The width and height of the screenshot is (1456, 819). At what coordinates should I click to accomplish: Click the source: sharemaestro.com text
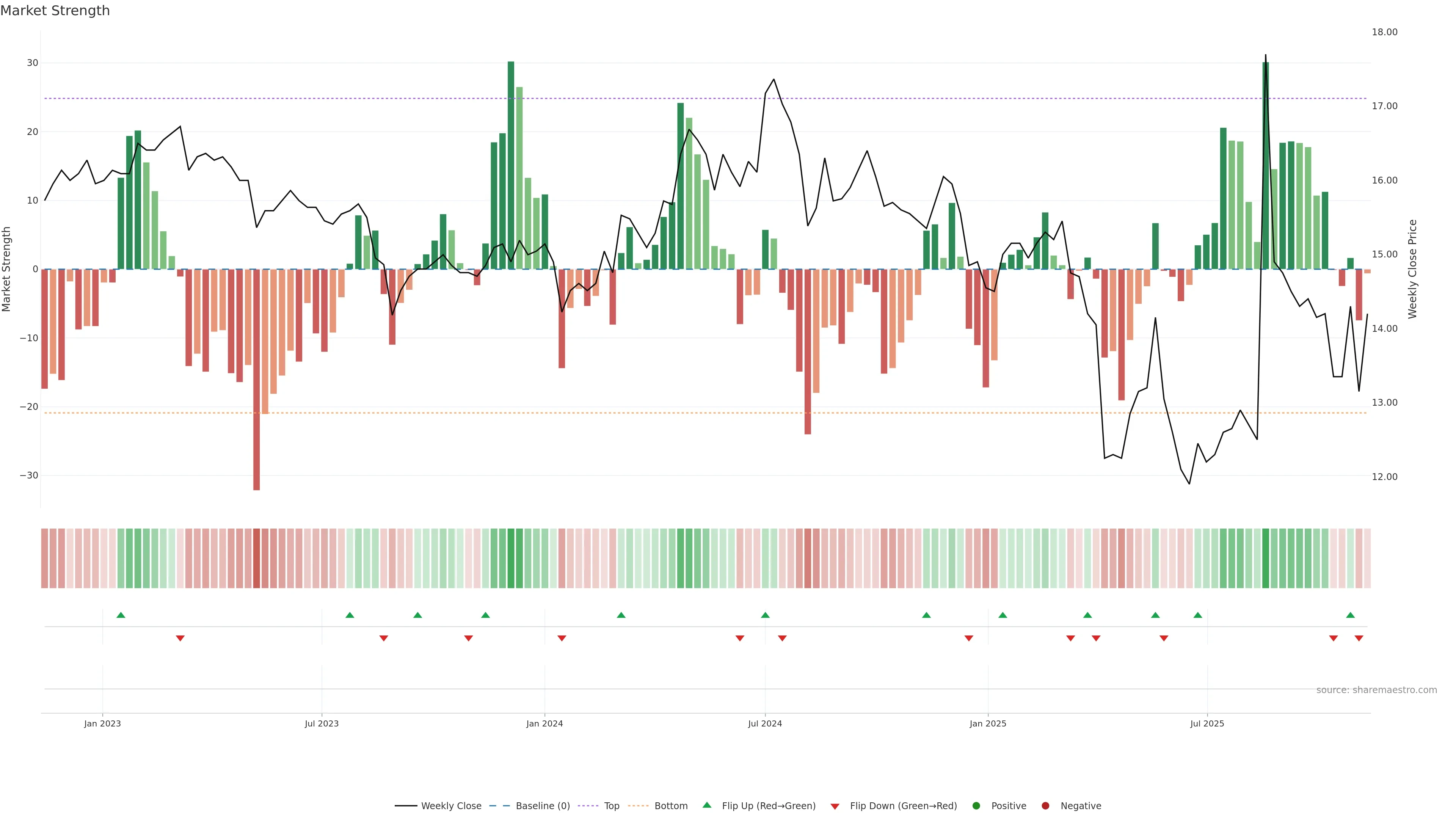1376,690
